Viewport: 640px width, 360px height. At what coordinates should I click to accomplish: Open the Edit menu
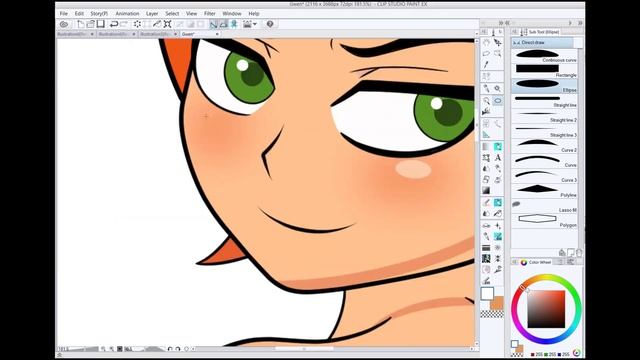79,13
